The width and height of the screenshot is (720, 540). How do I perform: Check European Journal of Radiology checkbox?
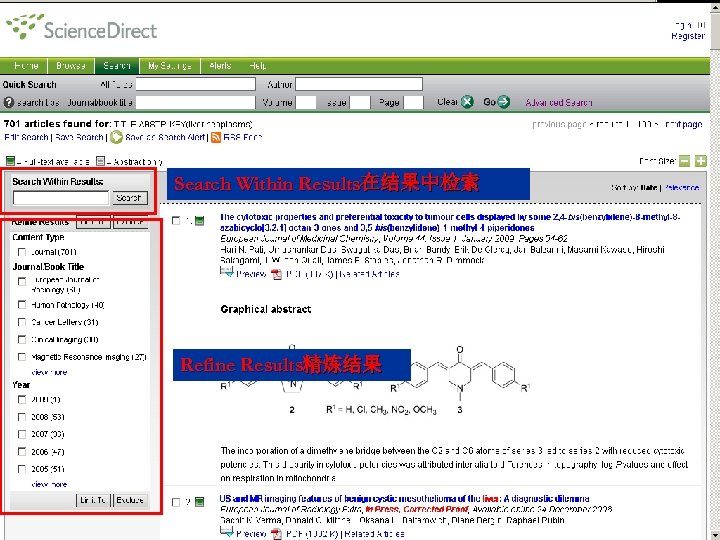(x=22, y=281)
